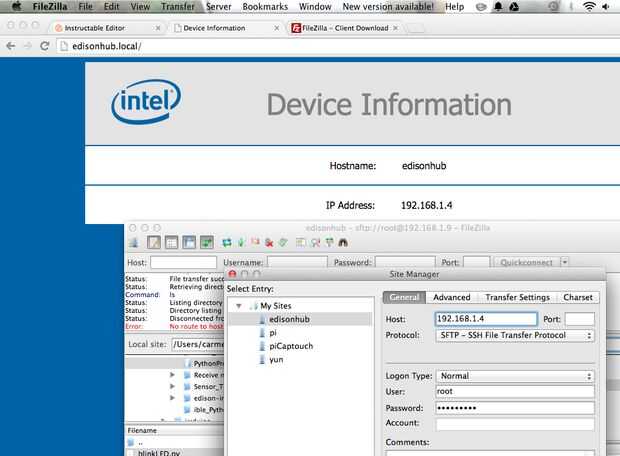Open directory listing filters icon

coord(301,242)
